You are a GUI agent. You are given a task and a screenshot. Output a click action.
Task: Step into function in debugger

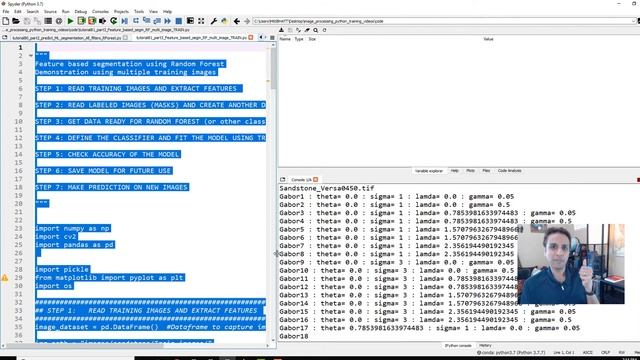(147, 21)
